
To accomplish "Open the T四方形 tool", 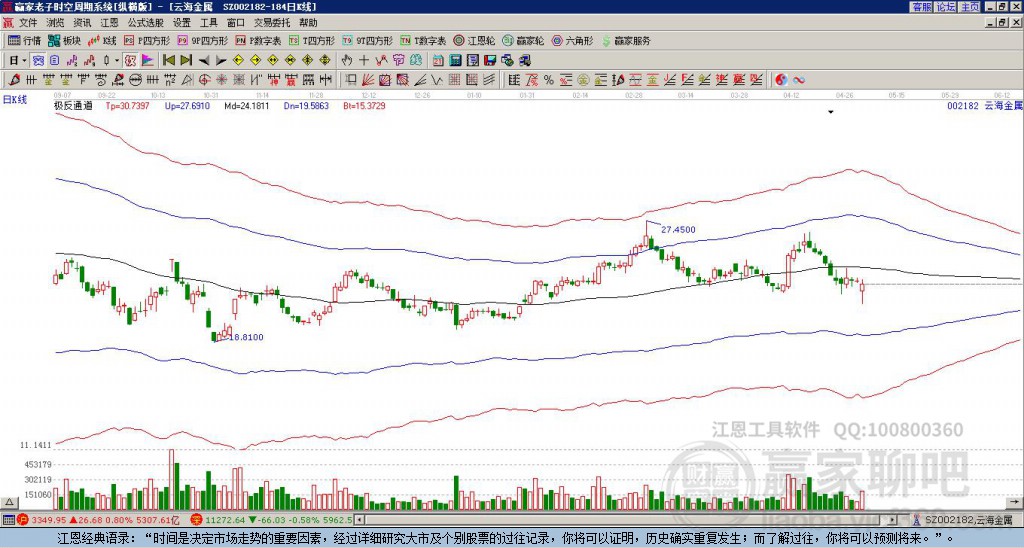I will click(x=312, y=40).
